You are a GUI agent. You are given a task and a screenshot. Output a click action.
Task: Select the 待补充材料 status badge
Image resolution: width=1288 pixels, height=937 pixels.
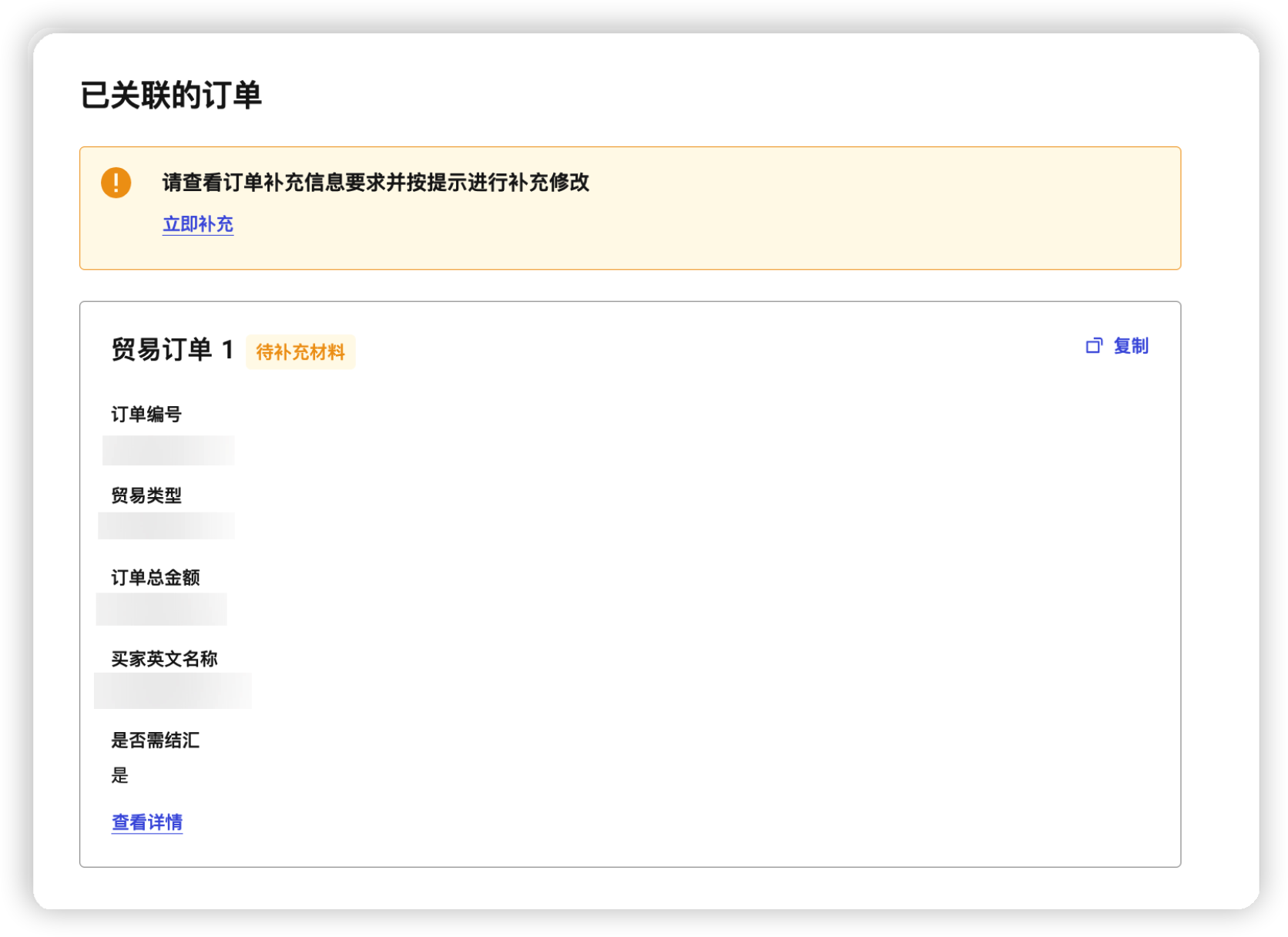click(x=301, y=353)
